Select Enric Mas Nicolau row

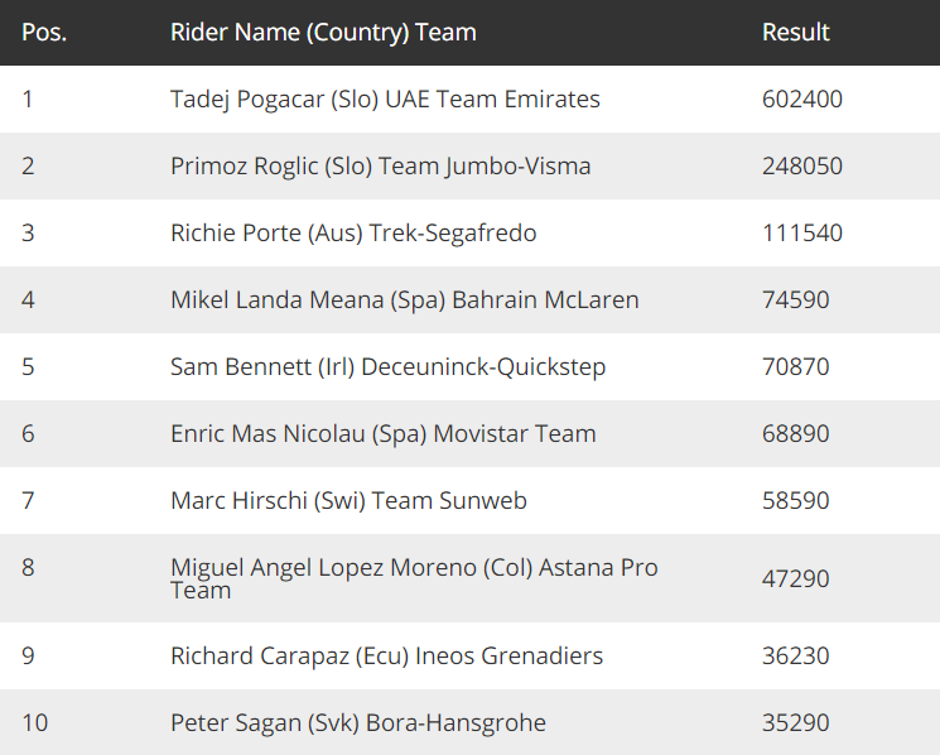click(383, 434)
